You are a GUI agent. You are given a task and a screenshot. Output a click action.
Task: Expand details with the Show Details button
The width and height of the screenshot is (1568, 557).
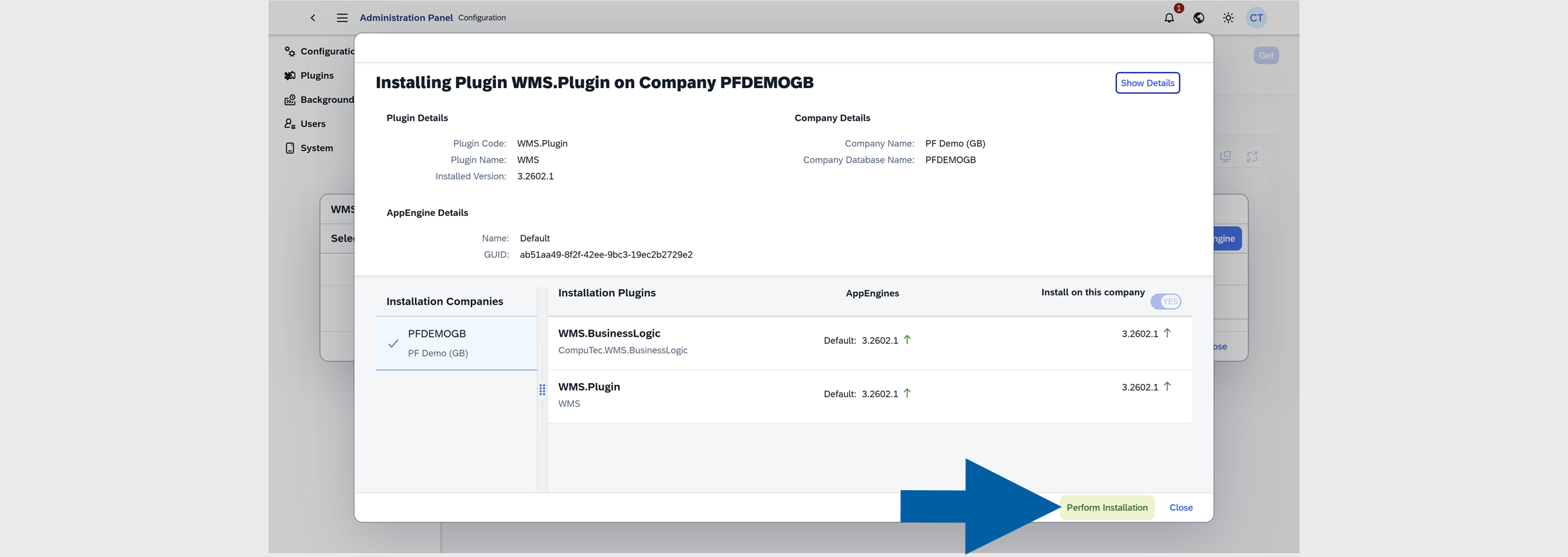click(x=1147, y=83)
